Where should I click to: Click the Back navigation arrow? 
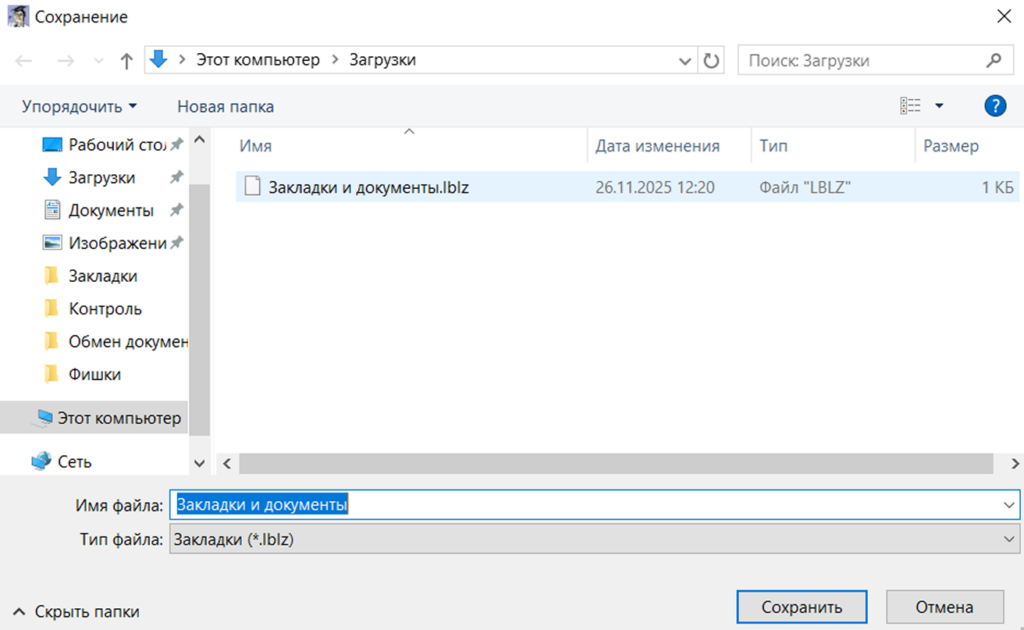(x=24, y=61)
